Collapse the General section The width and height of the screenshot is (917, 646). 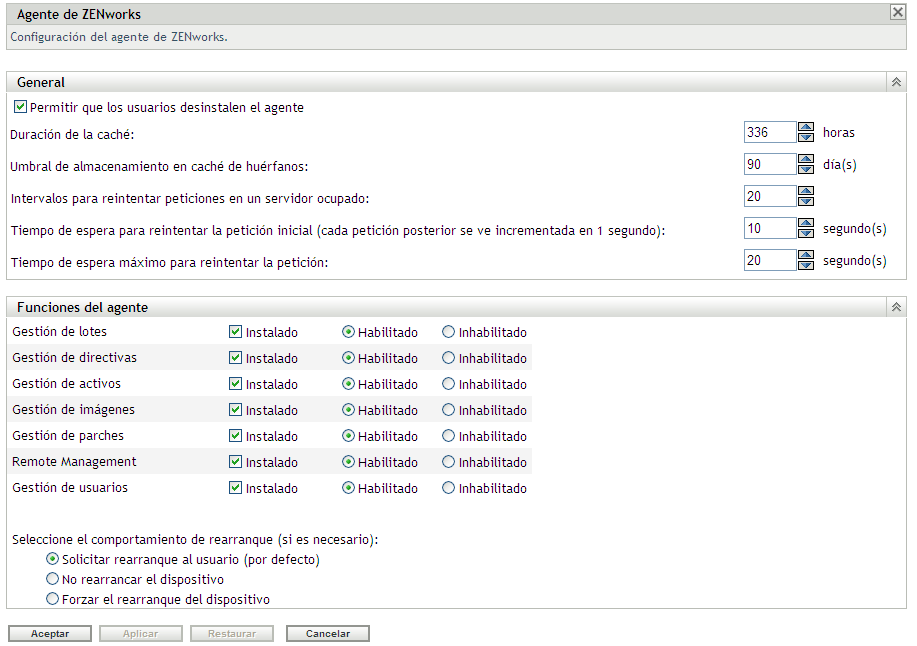pyautogui.click(x=896, y=82)
